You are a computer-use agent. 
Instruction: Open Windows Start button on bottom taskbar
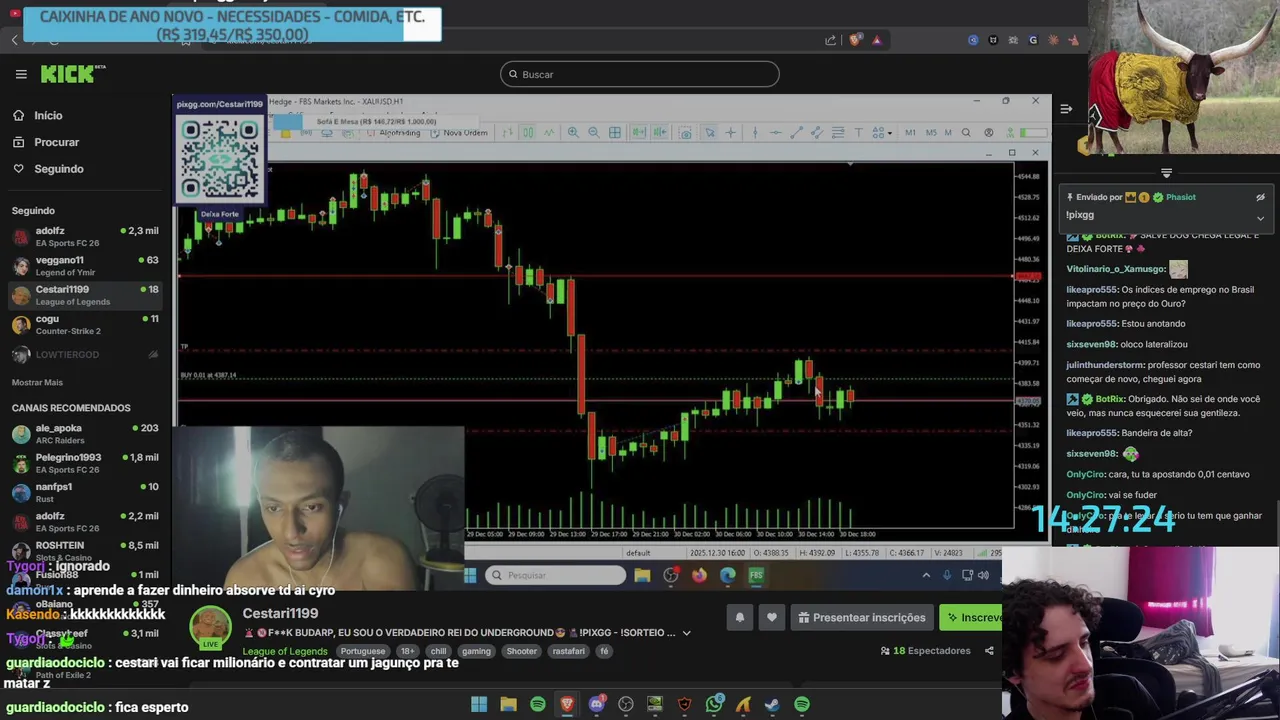(479, 704)
